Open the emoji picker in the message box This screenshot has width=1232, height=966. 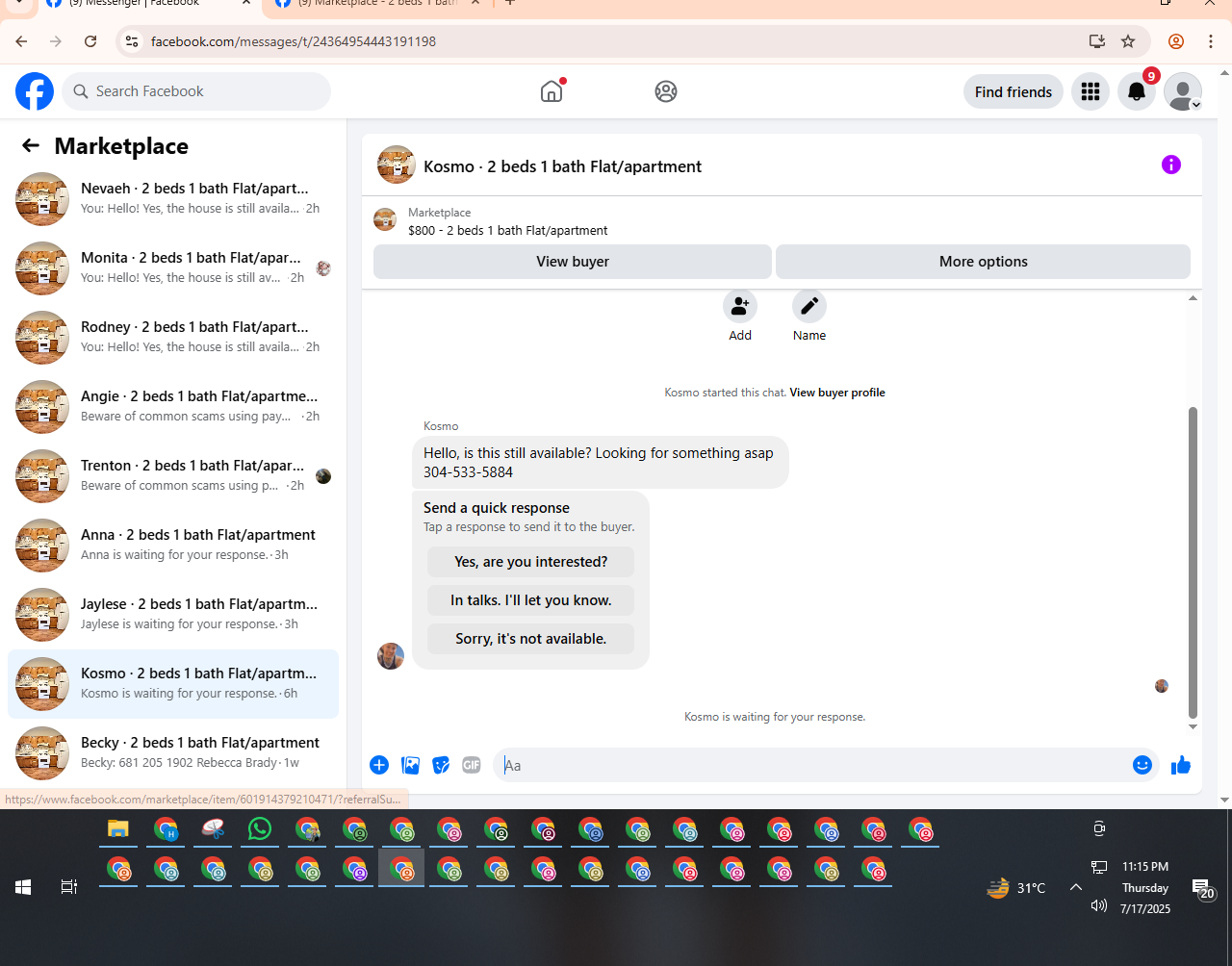1142,765
